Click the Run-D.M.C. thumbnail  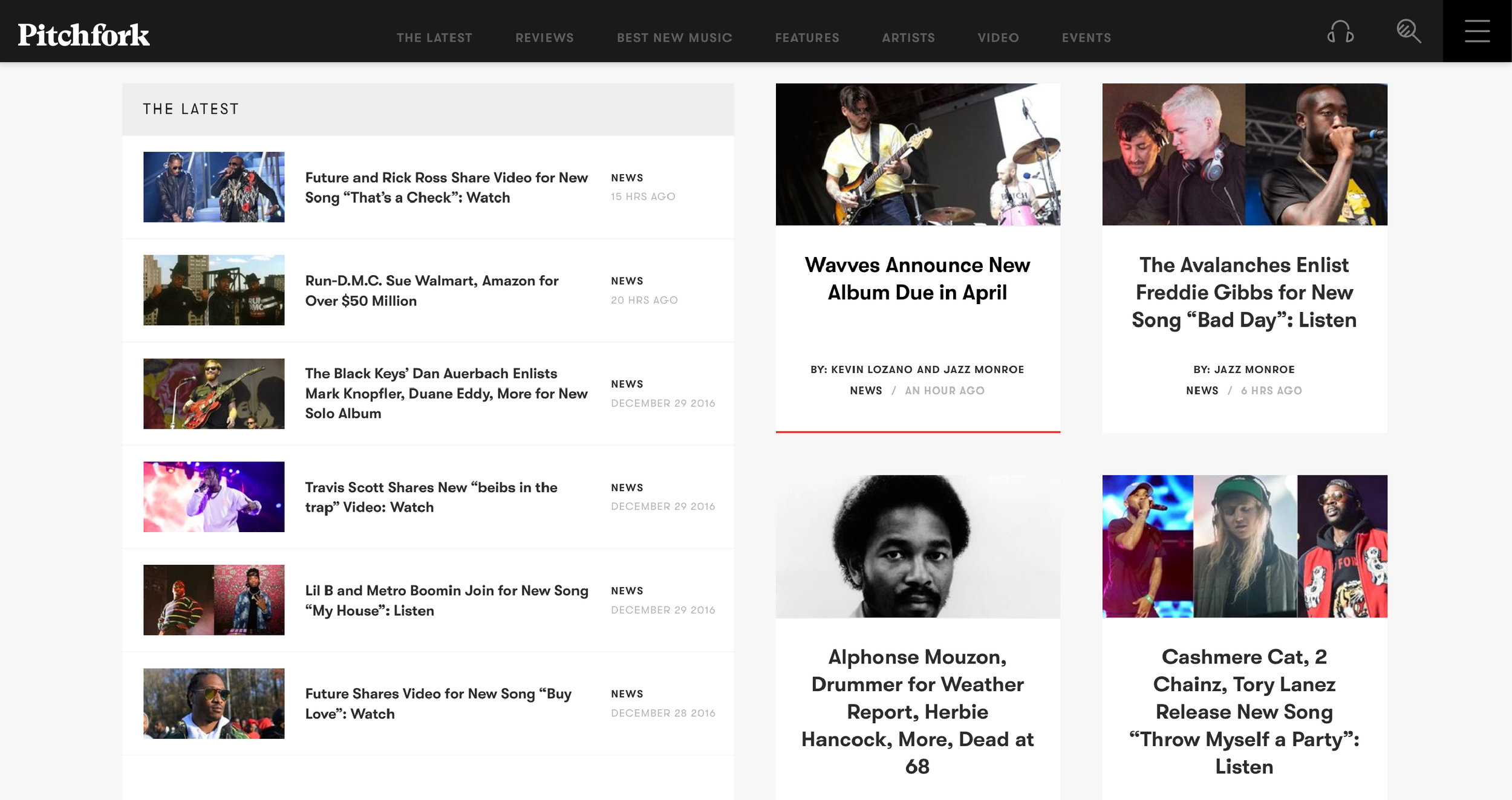point(213,290)
